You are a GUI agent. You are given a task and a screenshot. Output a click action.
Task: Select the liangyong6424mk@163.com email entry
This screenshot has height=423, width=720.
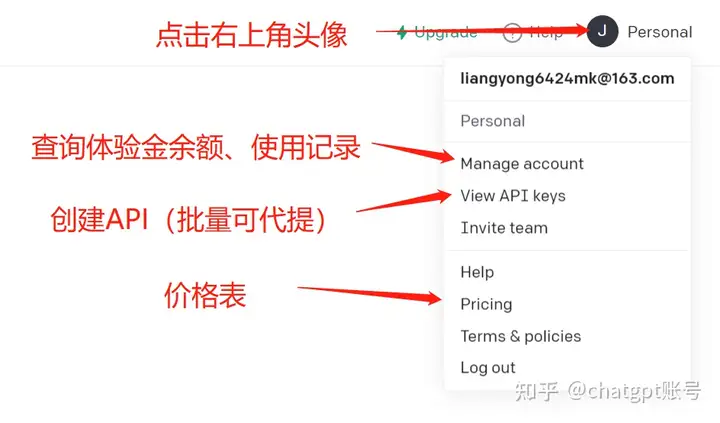[x=567, y=79]
